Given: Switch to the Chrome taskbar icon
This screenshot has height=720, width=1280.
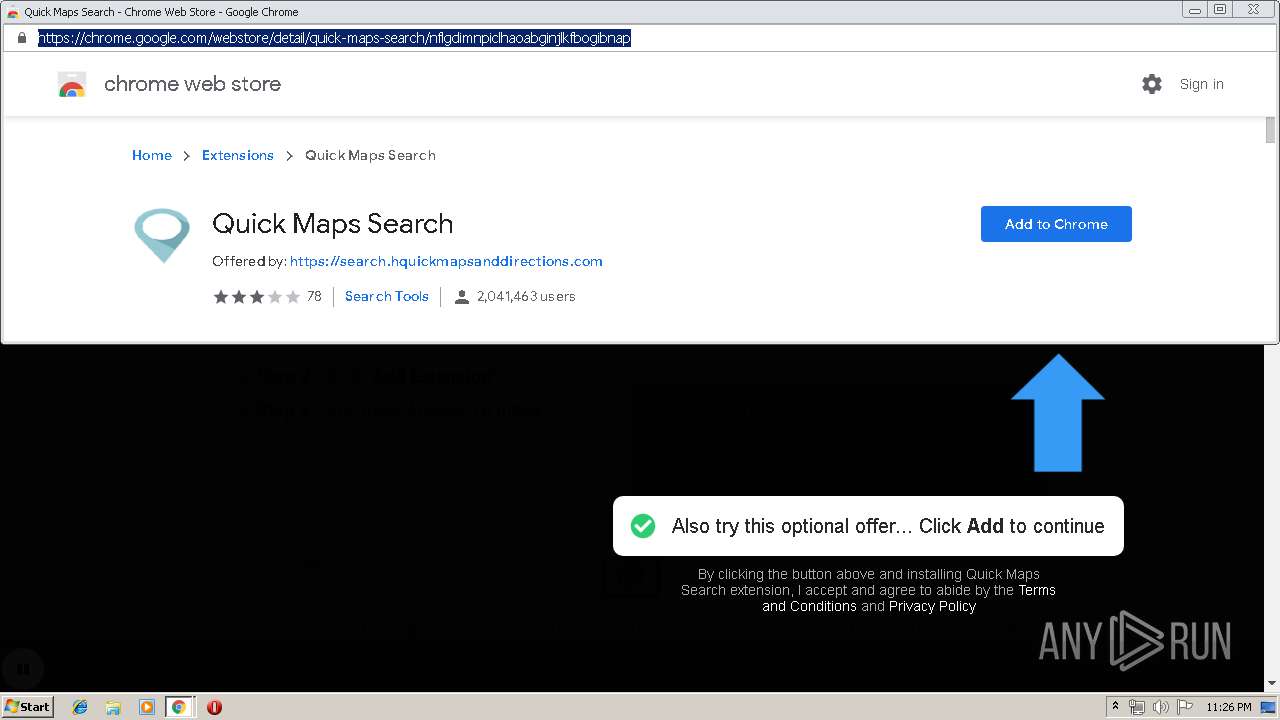Looking at the screenshot, I should [x=179, y=707].
